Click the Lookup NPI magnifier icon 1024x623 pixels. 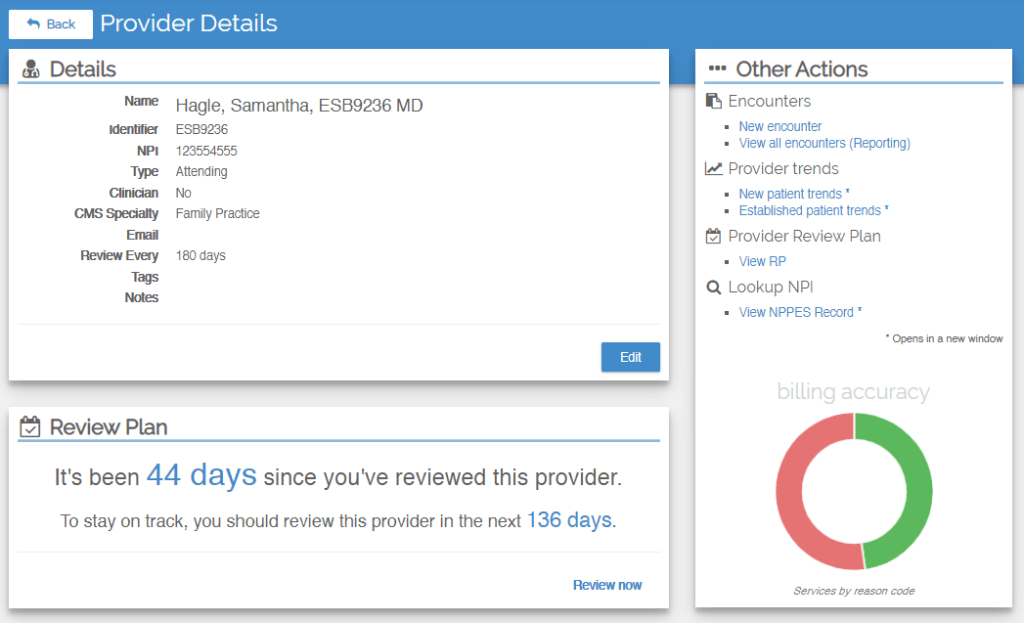click(x=713, y=287)
